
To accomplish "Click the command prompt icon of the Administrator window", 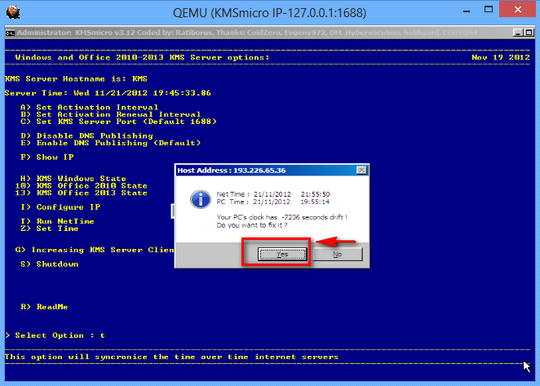I will click(x=10, y=33).
